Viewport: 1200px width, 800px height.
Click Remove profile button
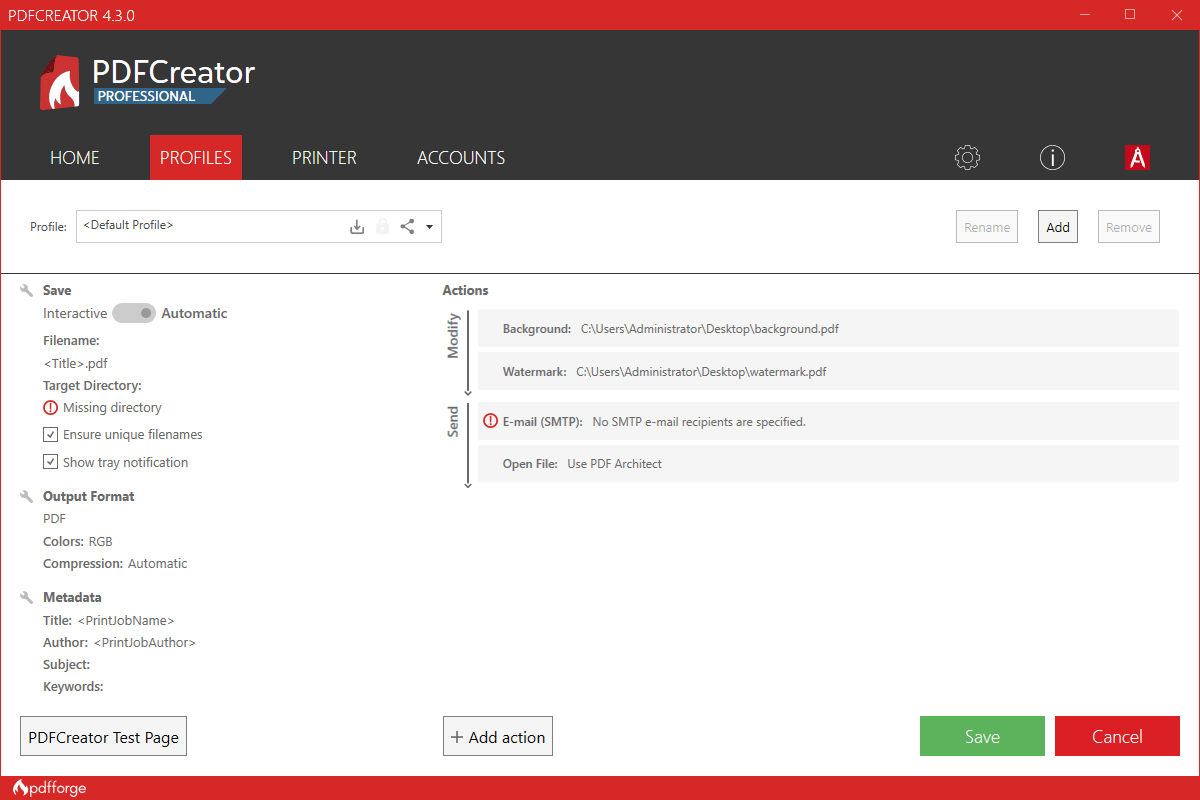click(x=1129, y=227)
